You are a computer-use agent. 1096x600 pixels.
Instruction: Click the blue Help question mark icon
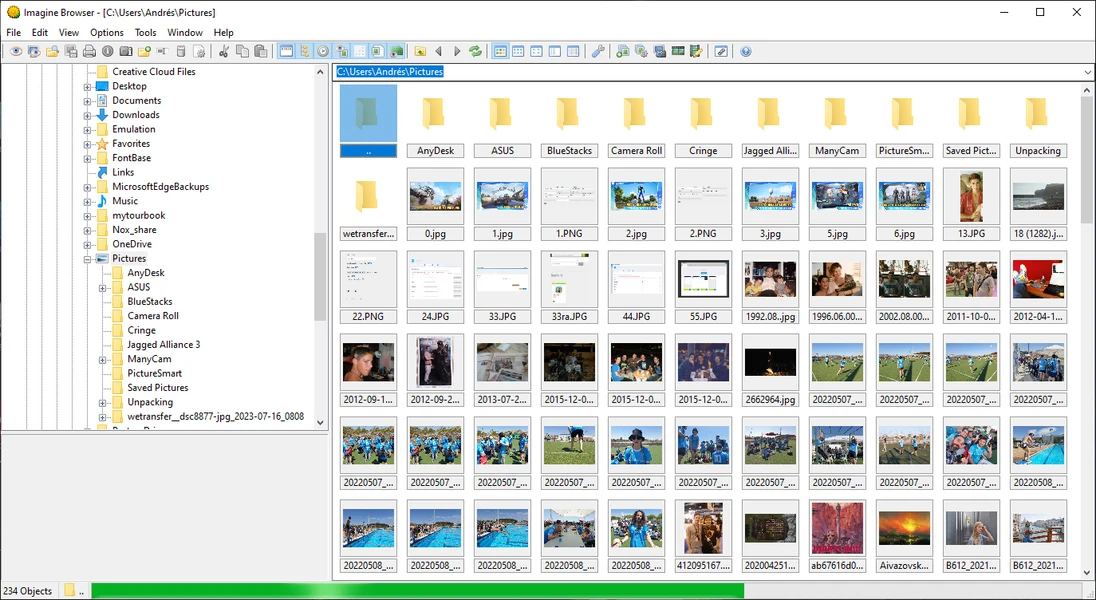(x=746, y=51)
